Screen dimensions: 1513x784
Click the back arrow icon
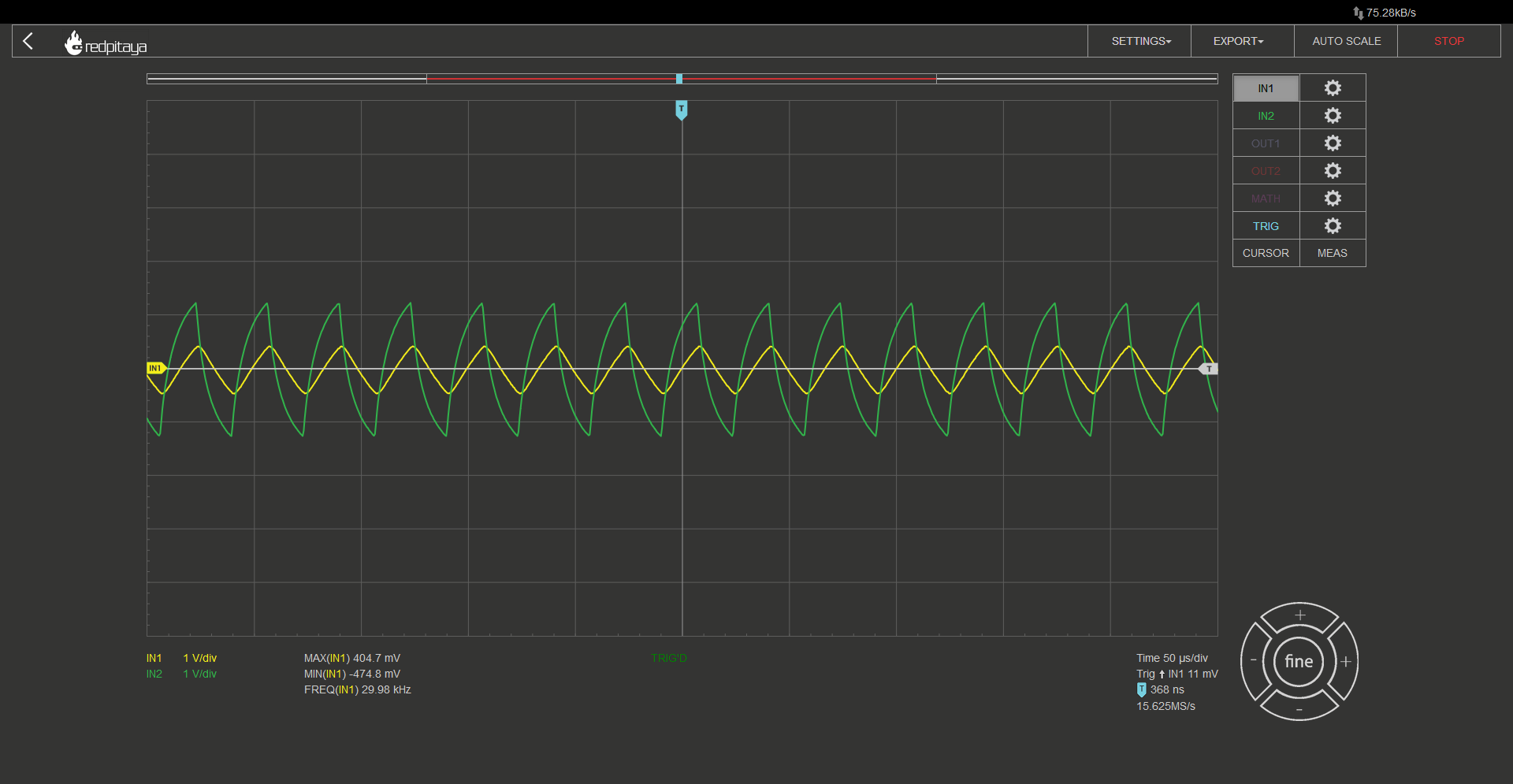tap(28, 41)
